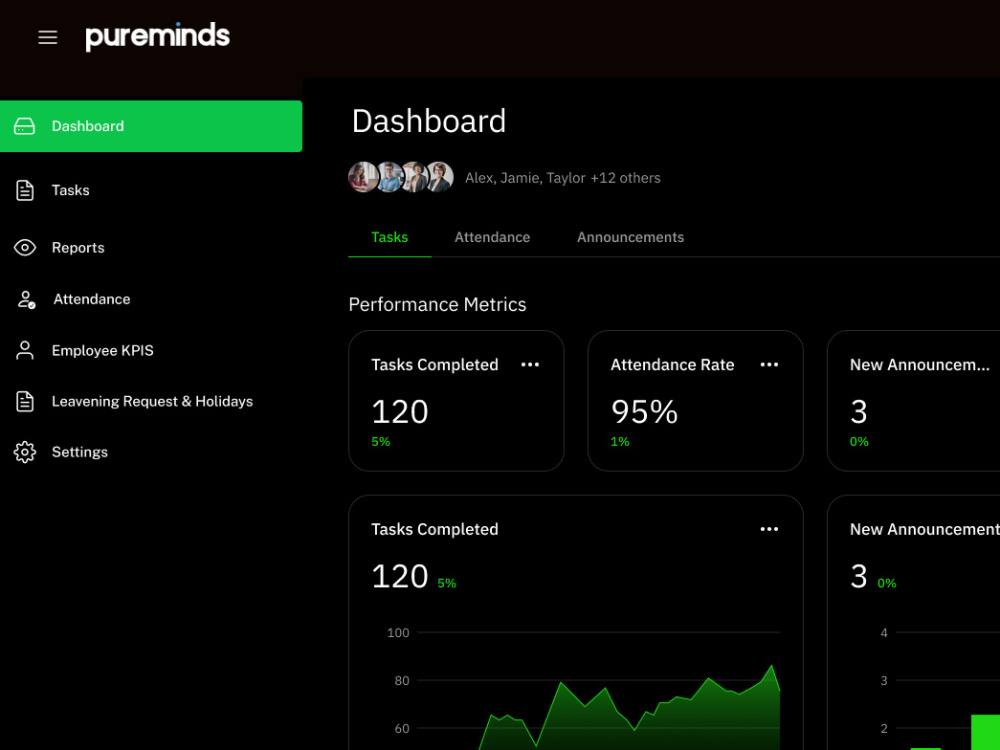
Task: Click the Dashboard page heading
Action: [x=429, y=121]
